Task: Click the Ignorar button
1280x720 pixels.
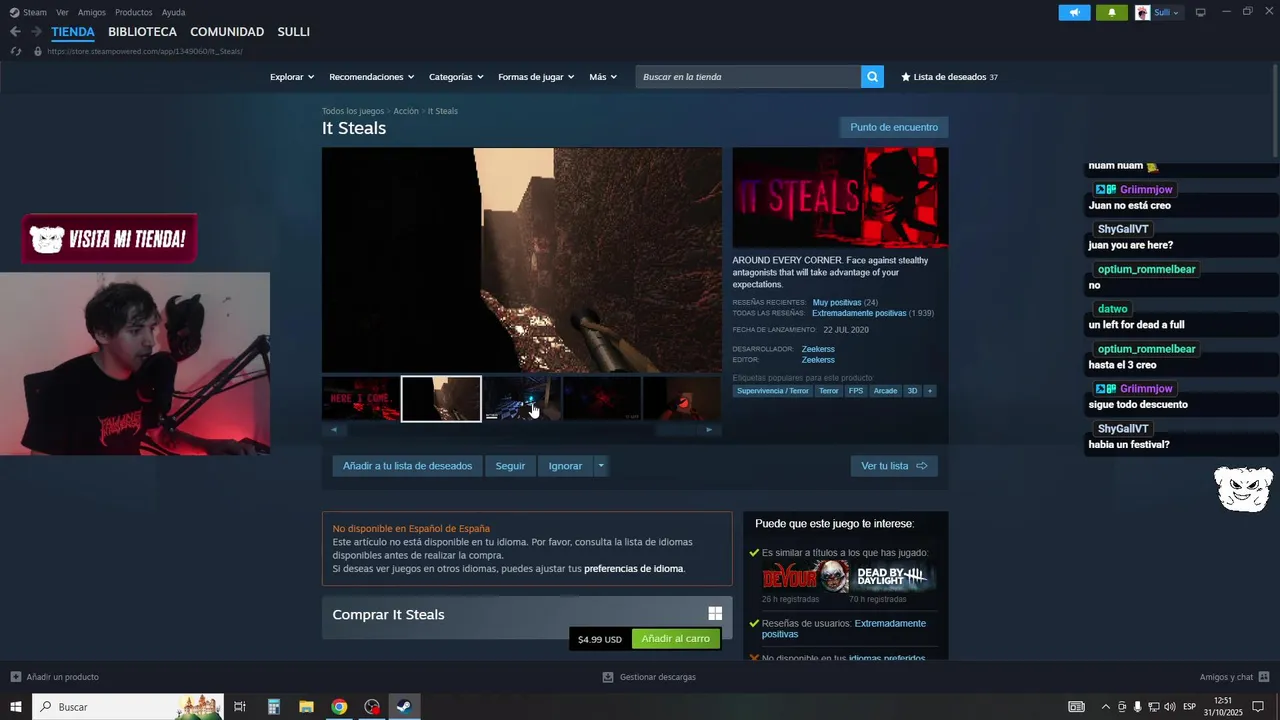Action: coord(565,466)
